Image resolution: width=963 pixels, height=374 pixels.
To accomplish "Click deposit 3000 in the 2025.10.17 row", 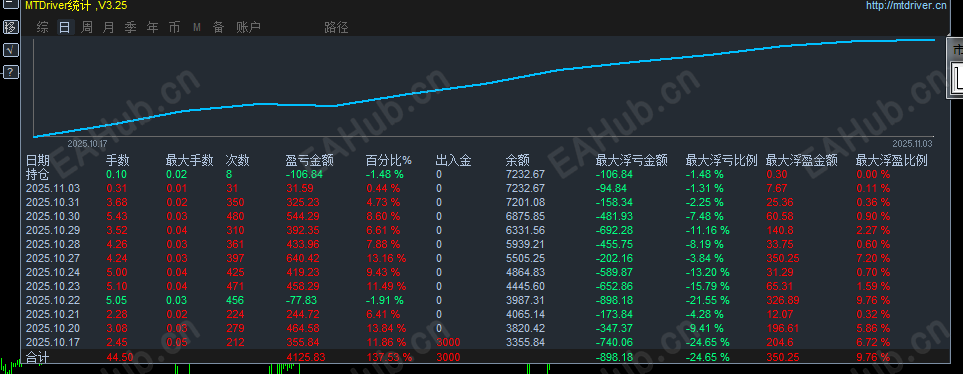I will coord(447,343).
